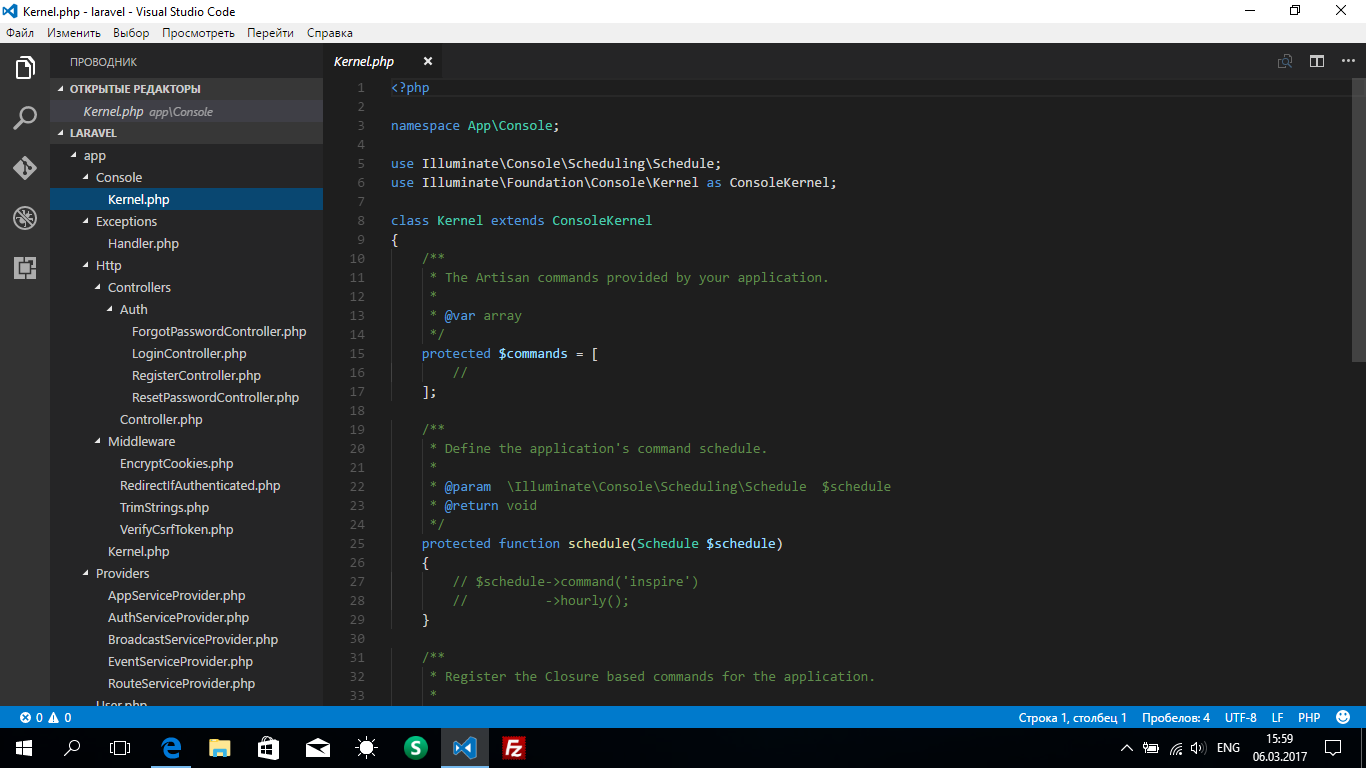
Task: Click the split editor icon
Action: tap(1317, 62)
